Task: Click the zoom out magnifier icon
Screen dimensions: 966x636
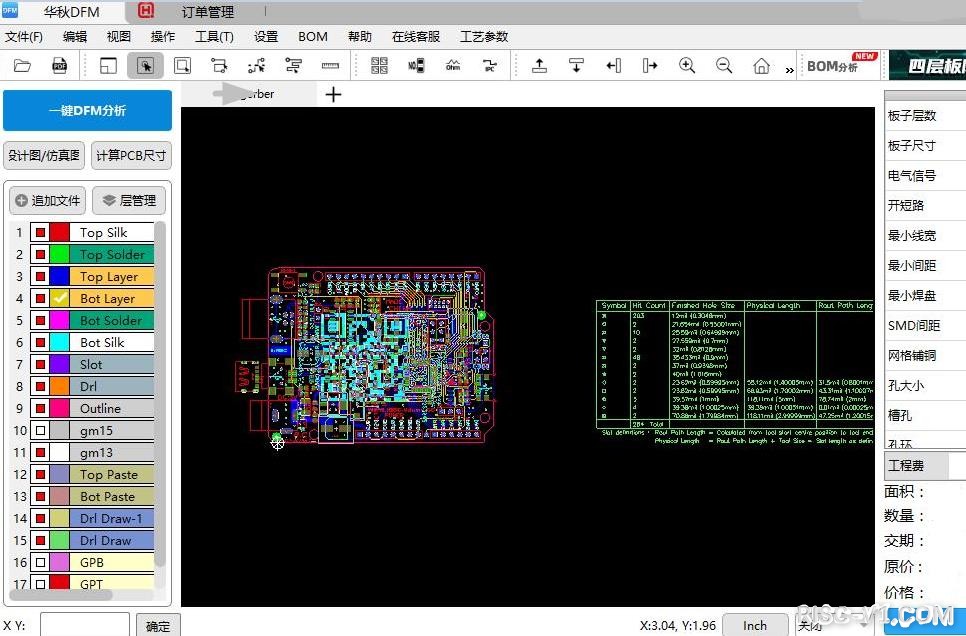Action: coord(724,66)
